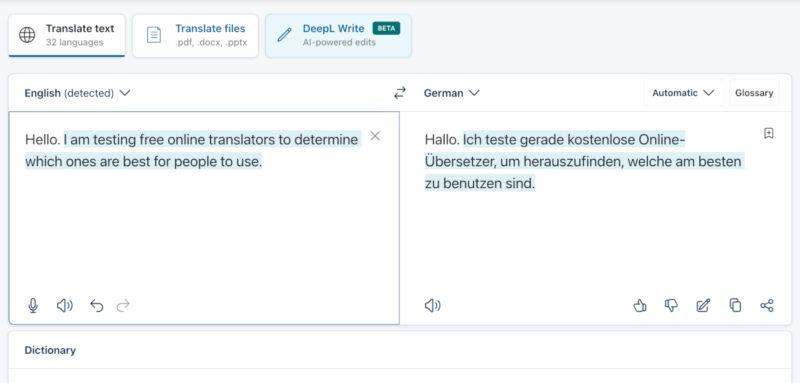800x383 pixels.
Task: Click "32 languages" subtitle text
Action: [74, 42]
